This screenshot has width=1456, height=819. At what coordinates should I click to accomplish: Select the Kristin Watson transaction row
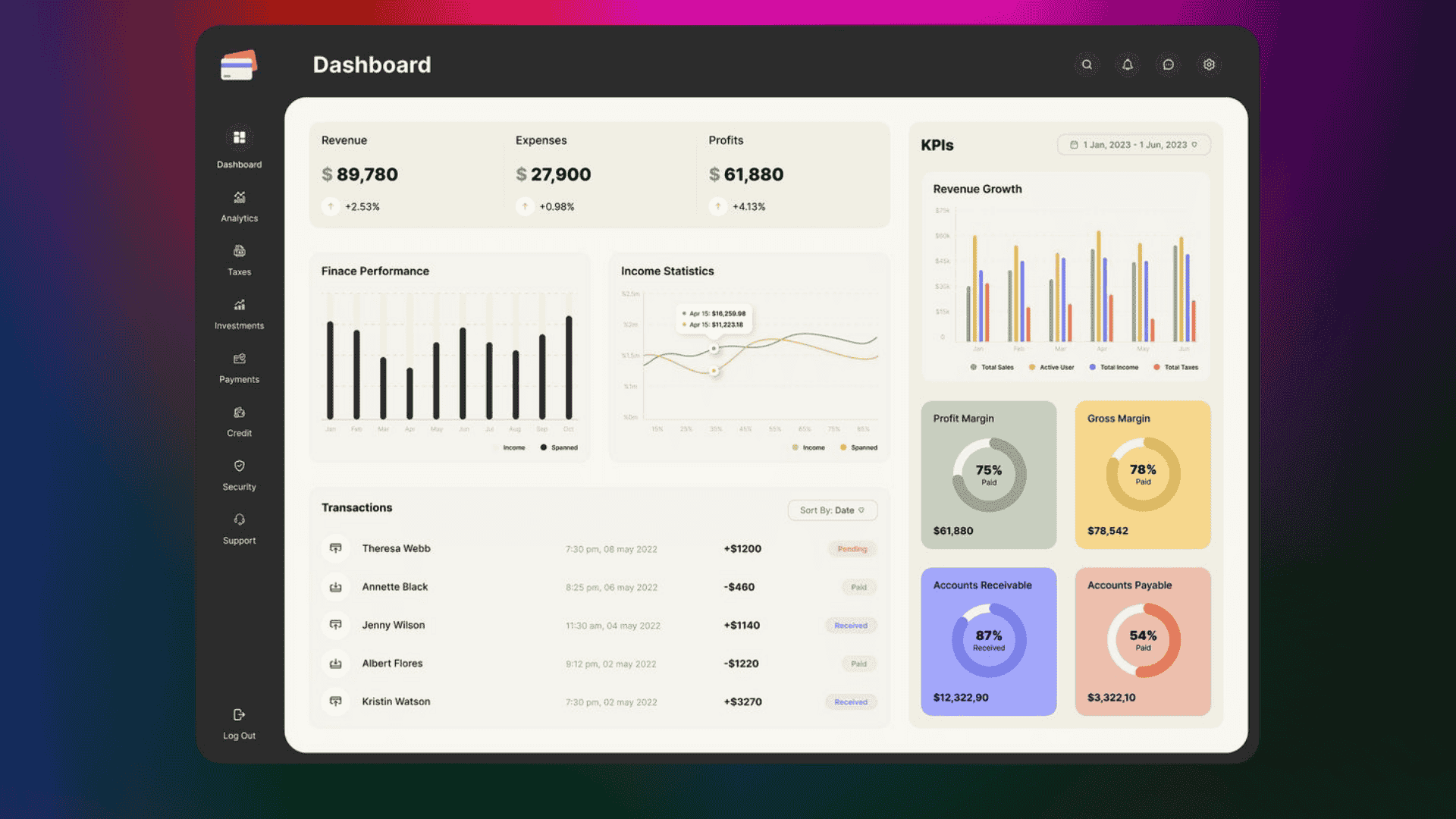coord(396,701)
